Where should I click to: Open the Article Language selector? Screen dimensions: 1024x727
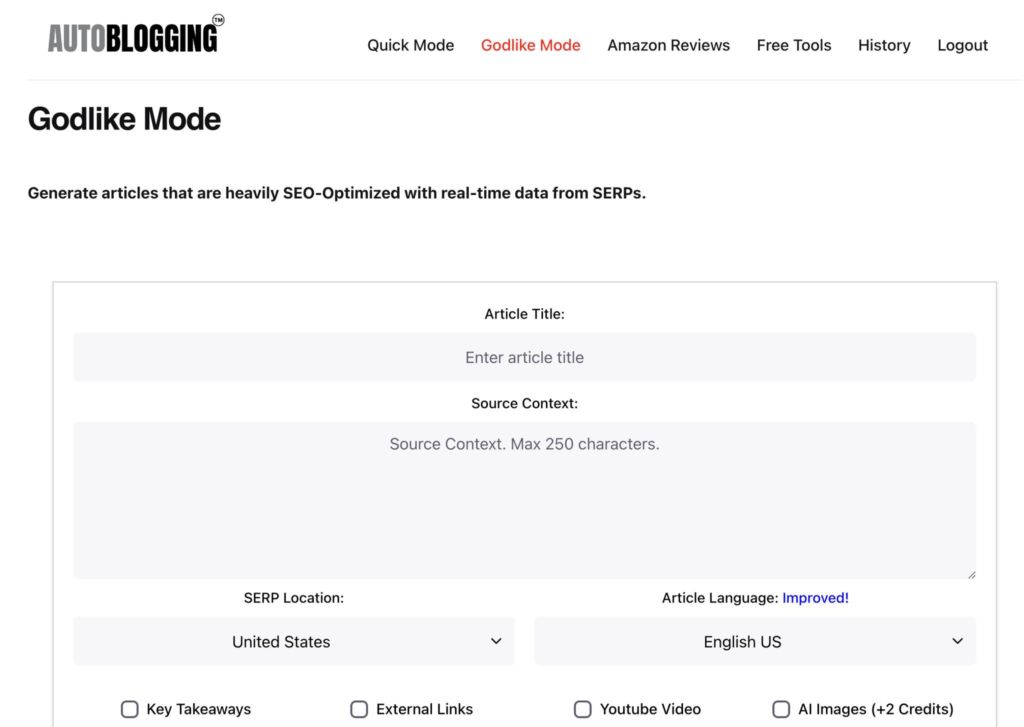[x=755, y=641]
